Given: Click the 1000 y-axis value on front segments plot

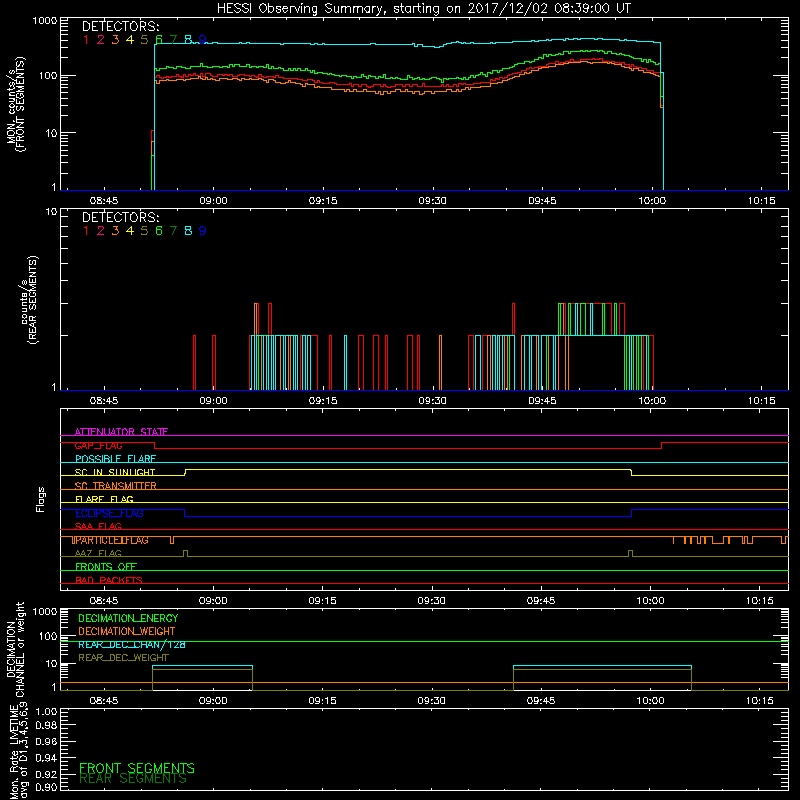Looking at the screenshot, I should (x=45, y=21).
